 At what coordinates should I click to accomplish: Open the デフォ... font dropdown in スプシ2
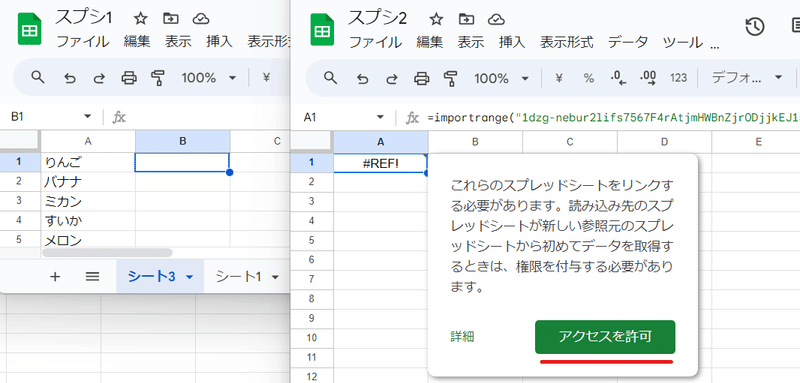(747, 78)
